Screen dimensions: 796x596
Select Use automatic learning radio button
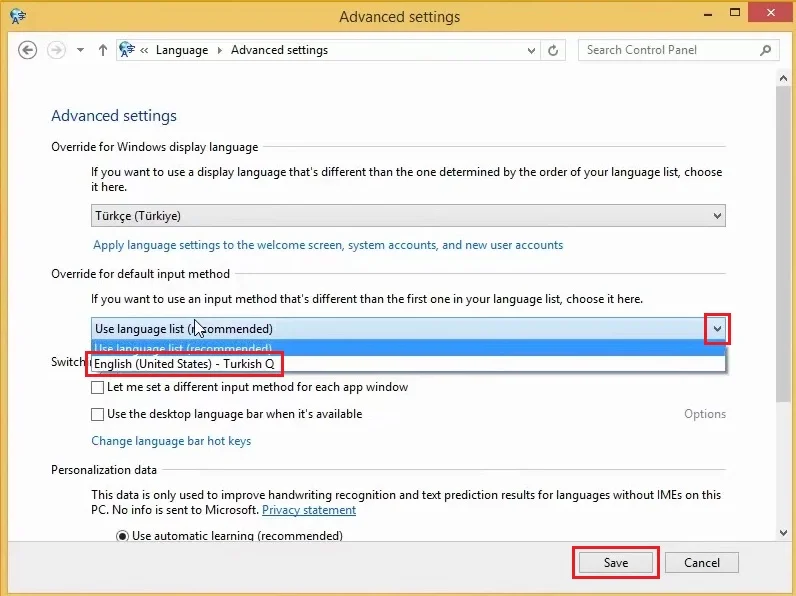point(122,536)
